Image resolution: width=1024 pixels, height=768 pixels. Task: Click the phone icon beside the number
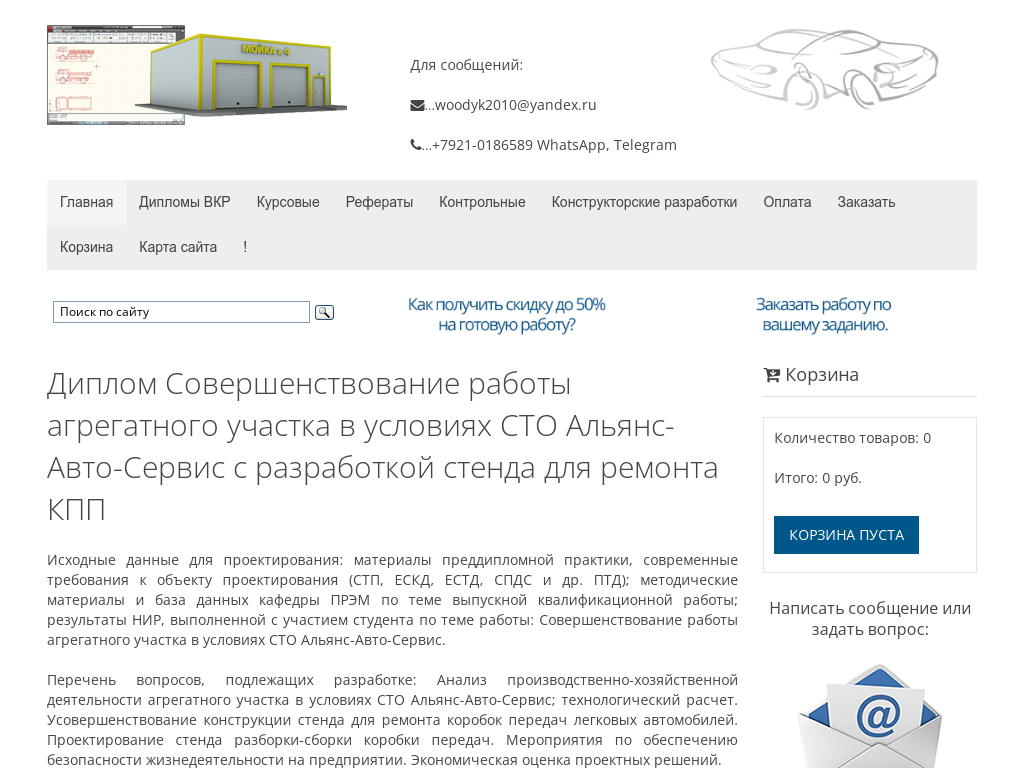(x=416, y=145)
